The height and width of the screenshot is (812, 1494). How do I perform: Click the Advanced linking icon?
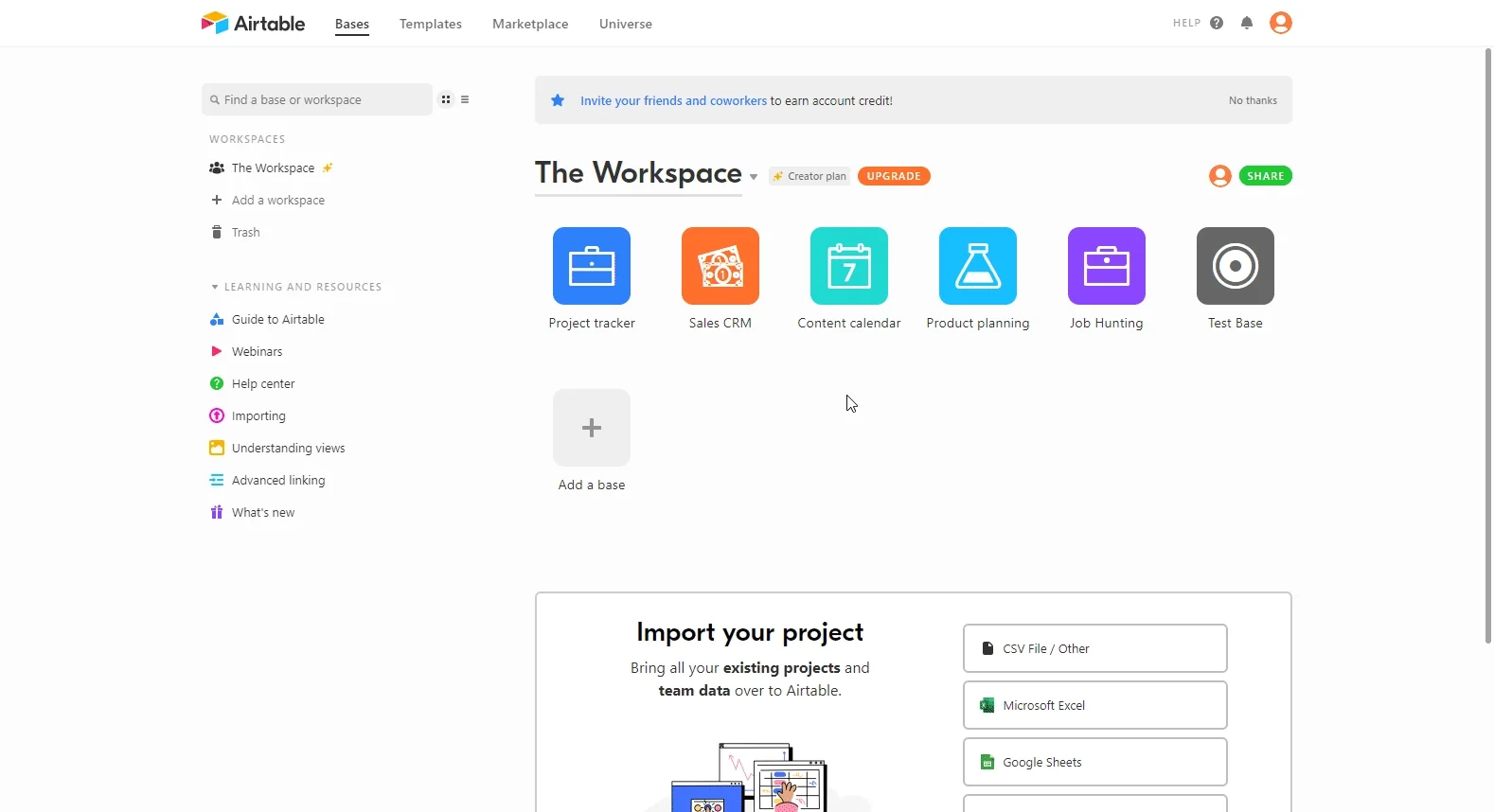(217, 480)
